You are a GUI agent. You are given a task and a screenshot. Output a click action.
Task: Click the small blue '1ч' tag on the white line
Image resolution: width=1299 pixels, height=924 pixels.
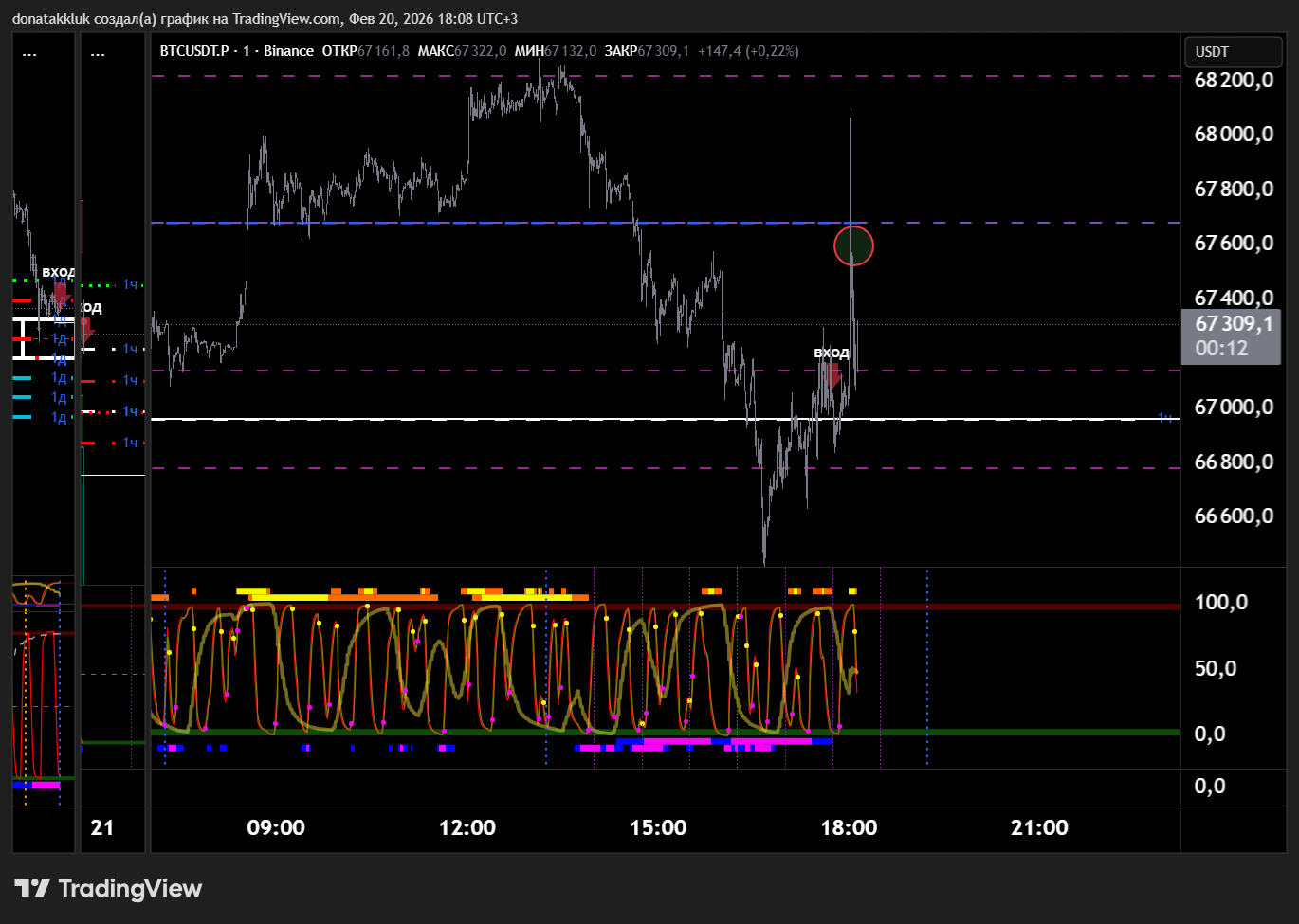coord(1165,418)
